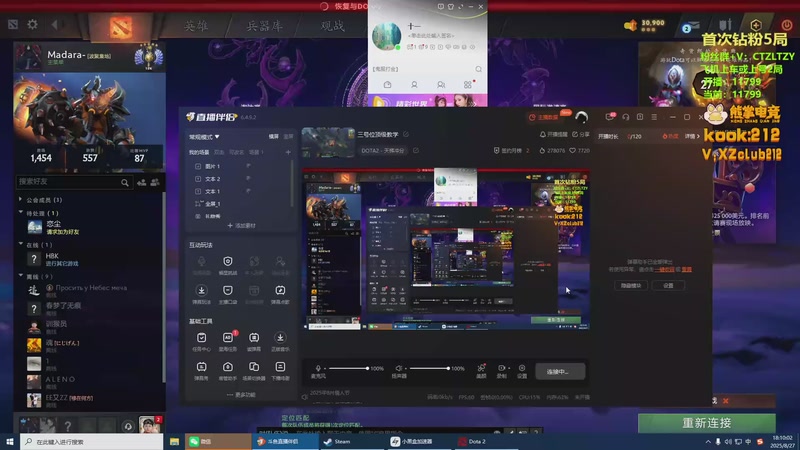The height and width of the screenshot is (450, 800).
Task: Open the scene switcher tool icon
Action: (254, 370)
